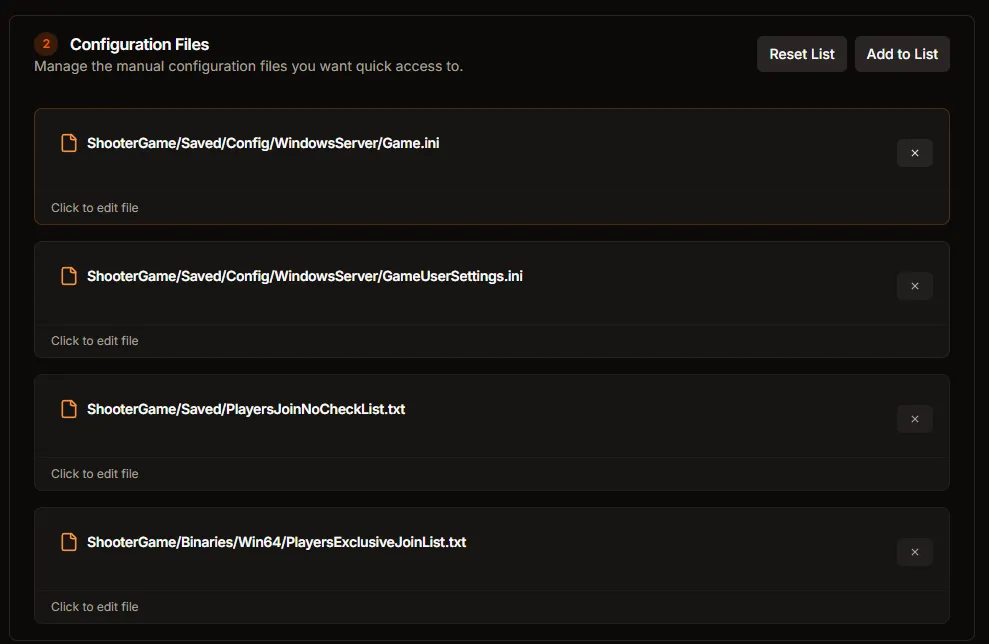This screenshot has height=644, width=989.
Task: Click the PlayersExclusiveJoinList.txt file name
Action: point(275,542)
